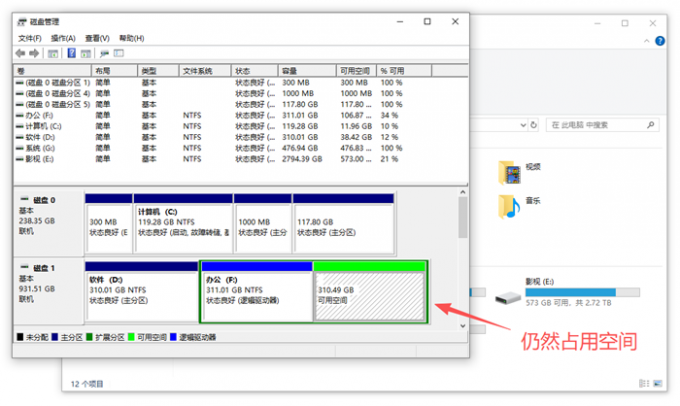Open the 视频 folder in File Explorer
The width and height of the screenshot is (680, 406).
coord(510,172)
